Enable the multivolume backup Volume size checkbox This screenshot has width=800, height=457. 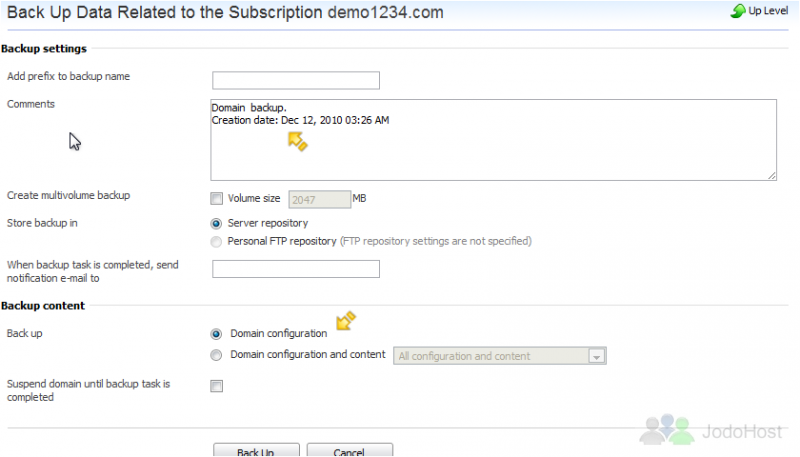[x=217, y=198]
